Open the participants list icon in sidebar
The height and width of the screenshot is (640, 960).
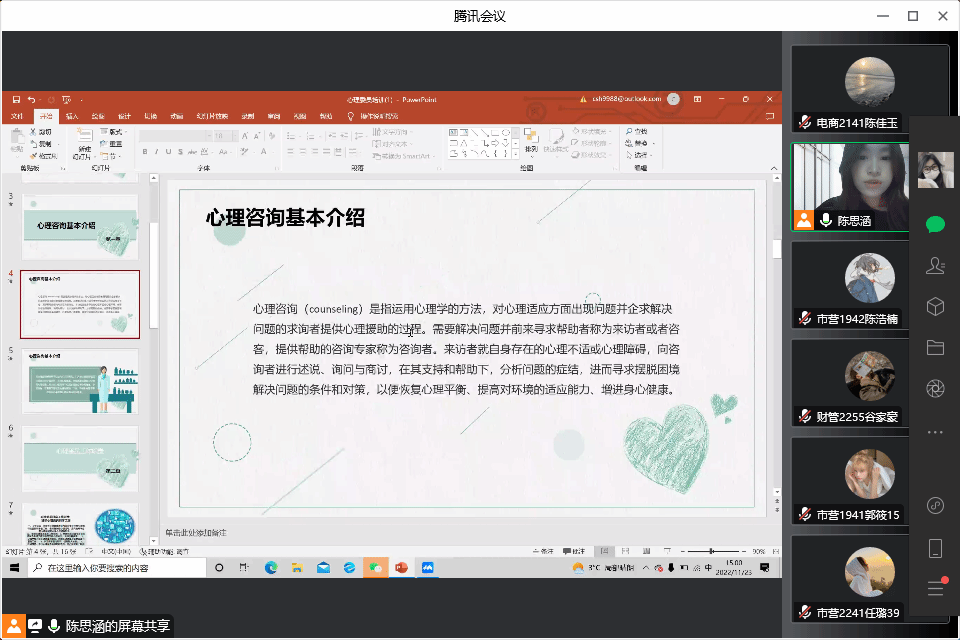click(935, 266)
